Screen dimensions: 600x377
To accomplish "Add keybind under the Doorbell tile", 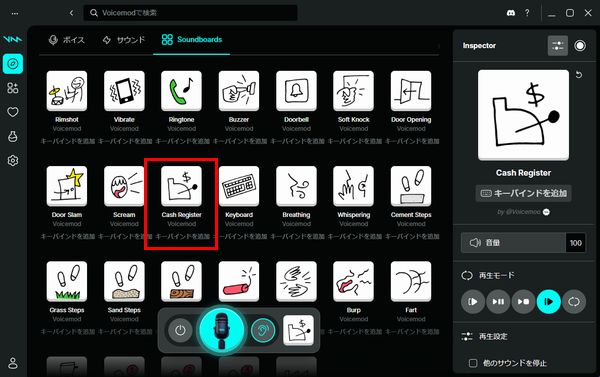I will coord(297,141).
